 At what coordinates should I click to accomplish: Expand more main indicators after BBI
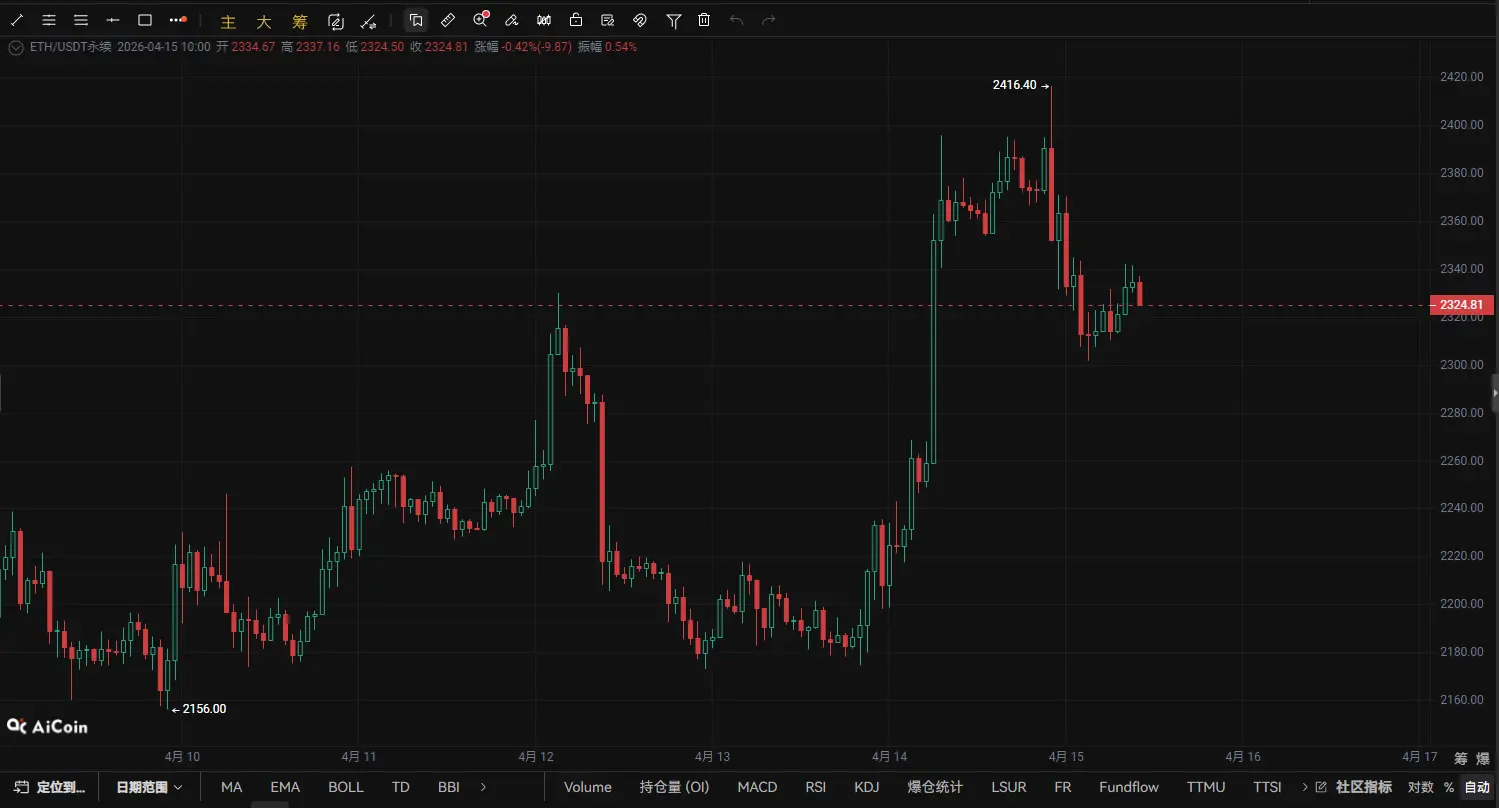point(483,787)
